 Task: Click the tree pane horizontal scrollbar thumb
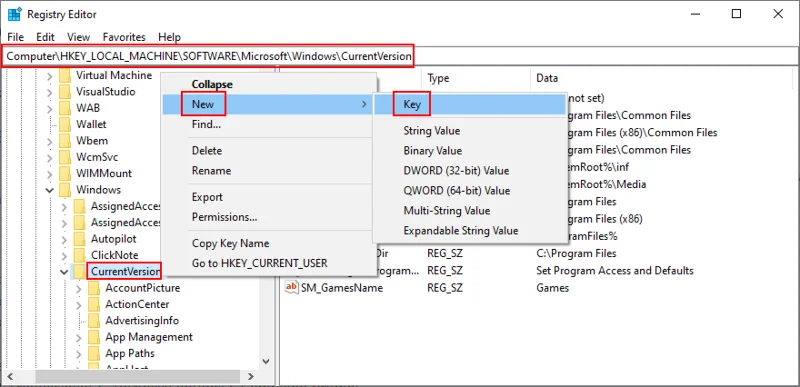tap(138, 377)
